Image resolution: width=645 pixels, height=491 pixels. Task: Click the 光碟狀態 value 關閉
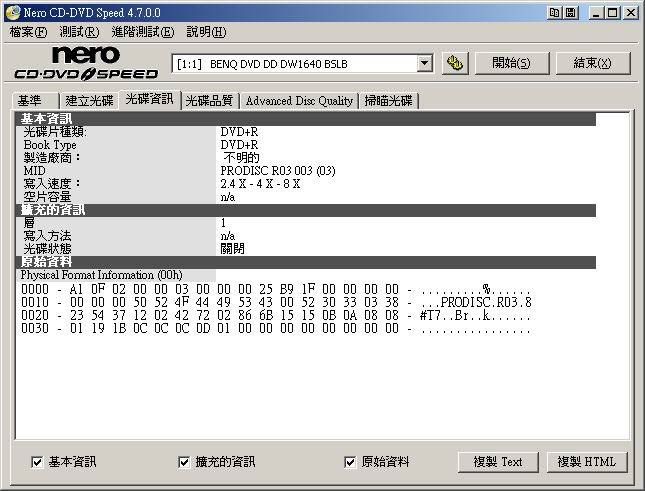232,249
